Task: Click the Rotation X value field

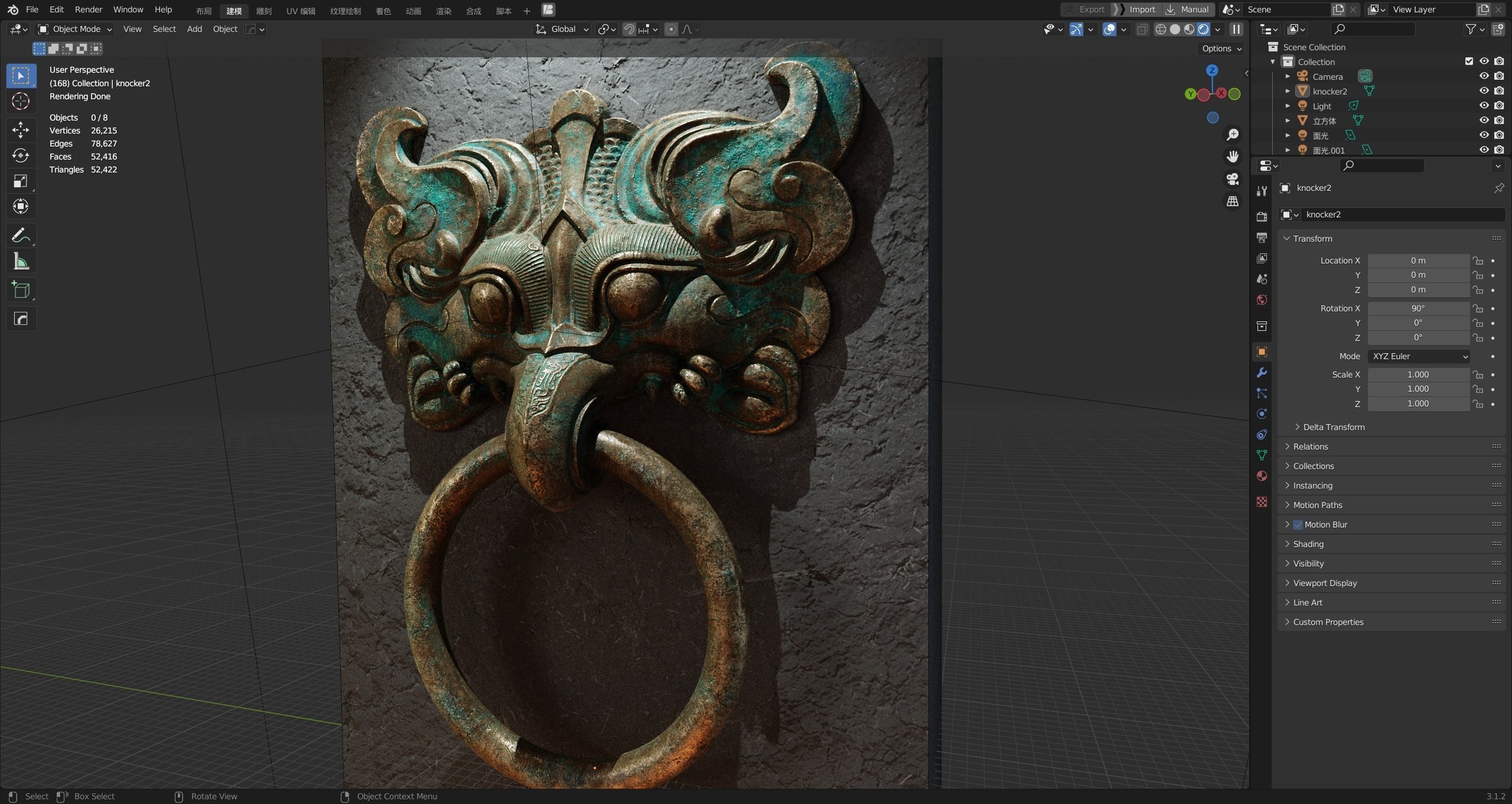Action: (1418, 308)
